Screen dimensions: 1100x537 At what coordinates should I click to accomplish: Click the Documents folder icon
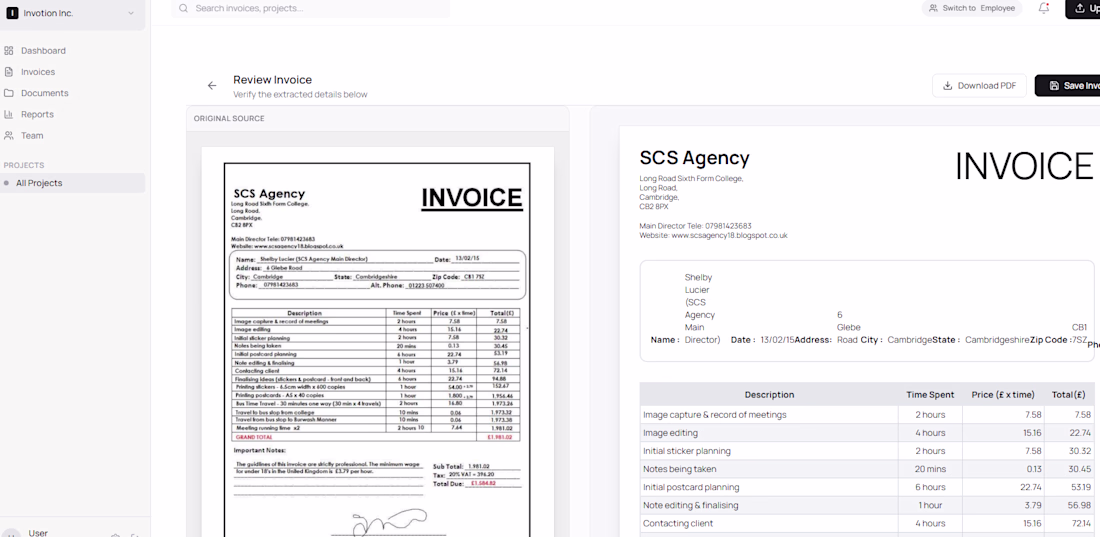click(8, 93)
